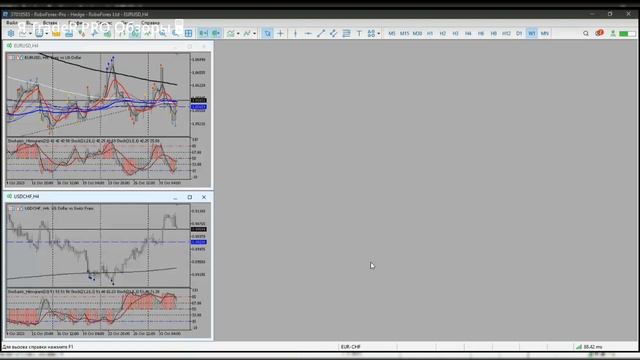Click the EUR-CHF profile name in status bar
This screenshot has height=360, width=640.
click(x=351, y=347)
